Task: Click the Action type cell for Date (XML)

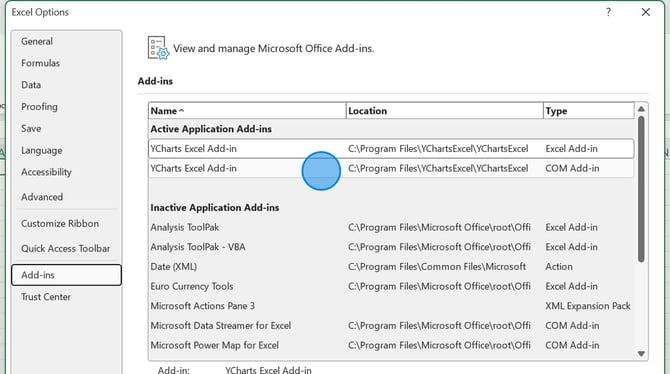Action: click(x=559, y=267)
